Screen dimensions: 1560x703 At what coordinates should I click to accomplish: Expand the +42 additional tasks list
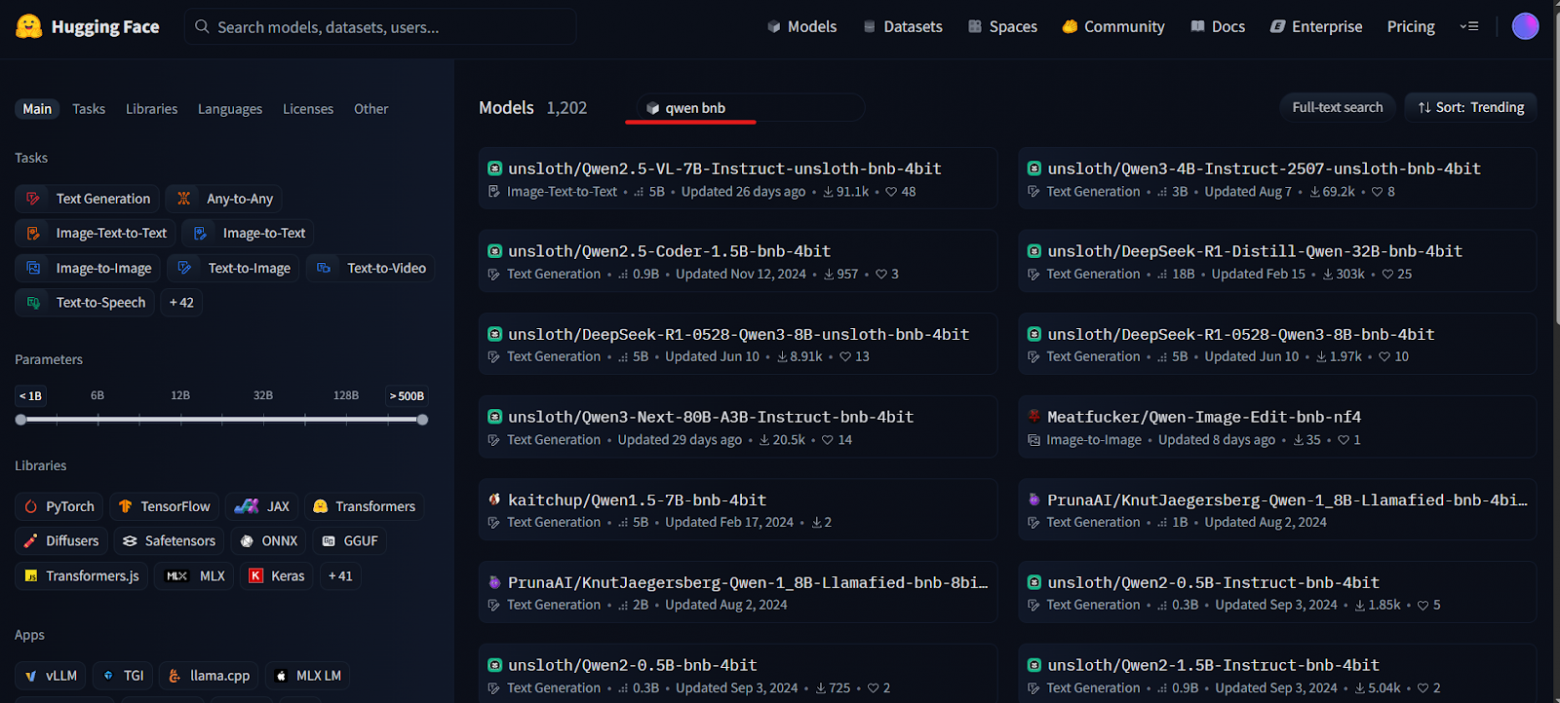pyautogui.click(x=181, y=302)
